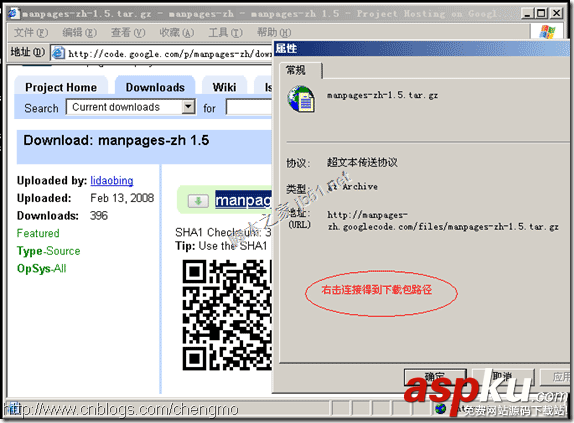Screen dimensions: 574x423
Task: Click the Type-Source label link
Action: 48,251
